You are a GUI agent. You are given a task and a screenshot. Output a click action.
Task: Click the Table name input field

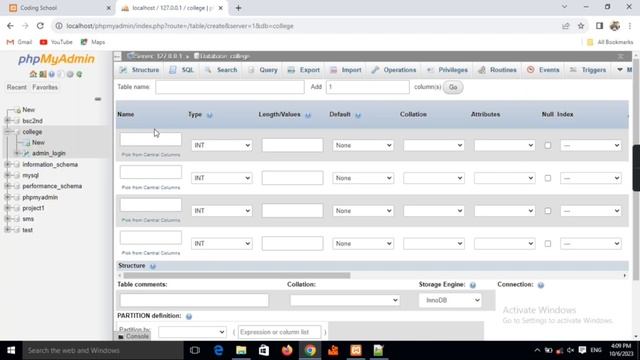click(230, 87)
